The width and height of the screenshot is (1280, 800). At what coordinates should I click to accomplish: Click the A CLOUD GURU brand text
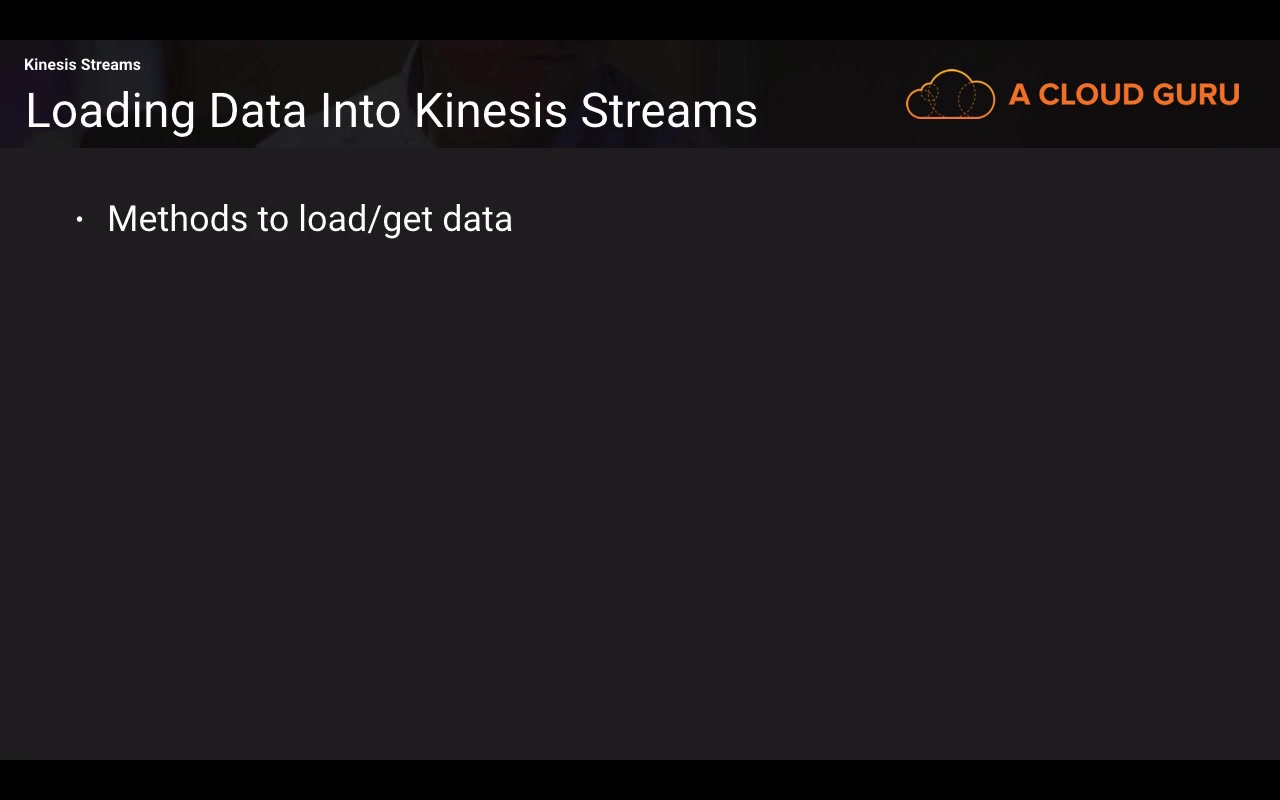point(1124,95)
